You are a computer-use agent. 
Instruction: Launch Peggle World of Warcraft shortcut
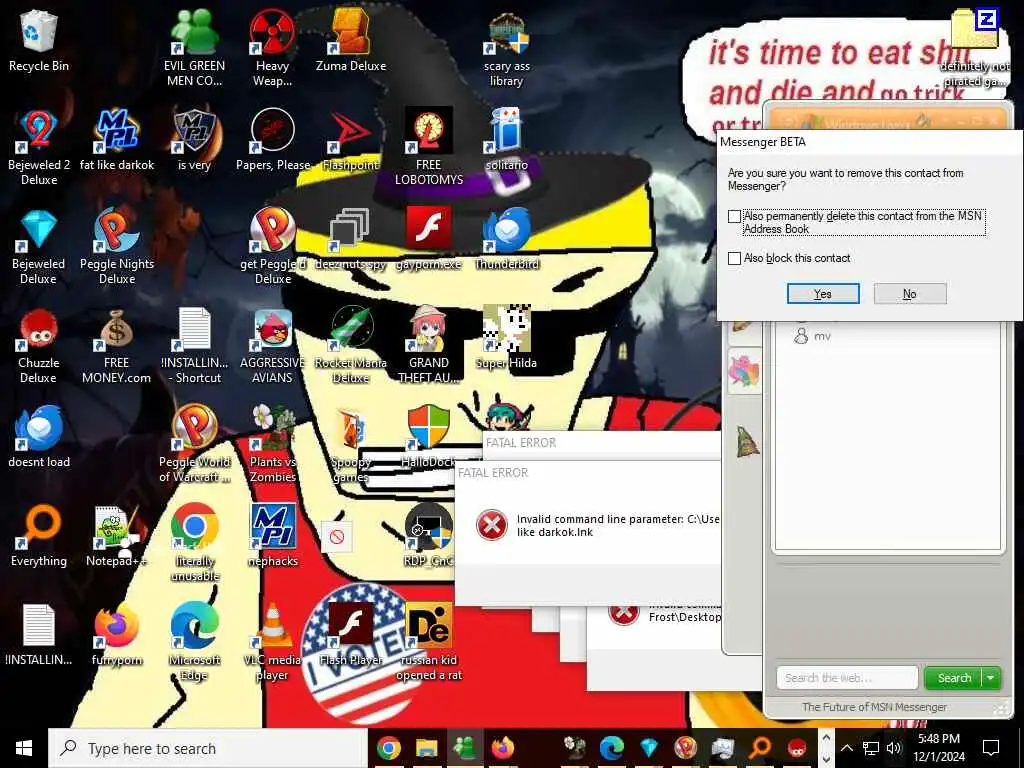[195, 445]
